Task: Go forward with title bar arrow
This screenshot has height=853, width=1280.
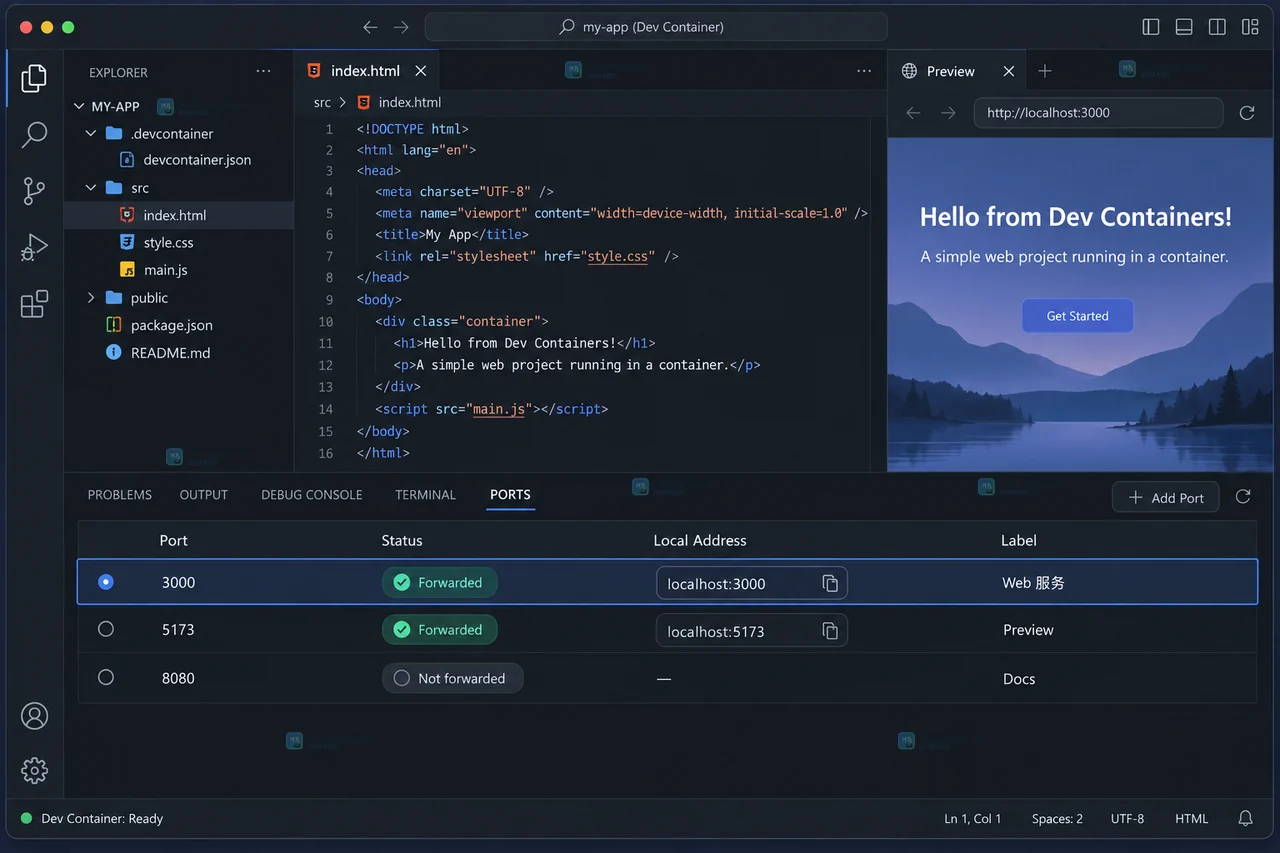Action: pos(401,27)
